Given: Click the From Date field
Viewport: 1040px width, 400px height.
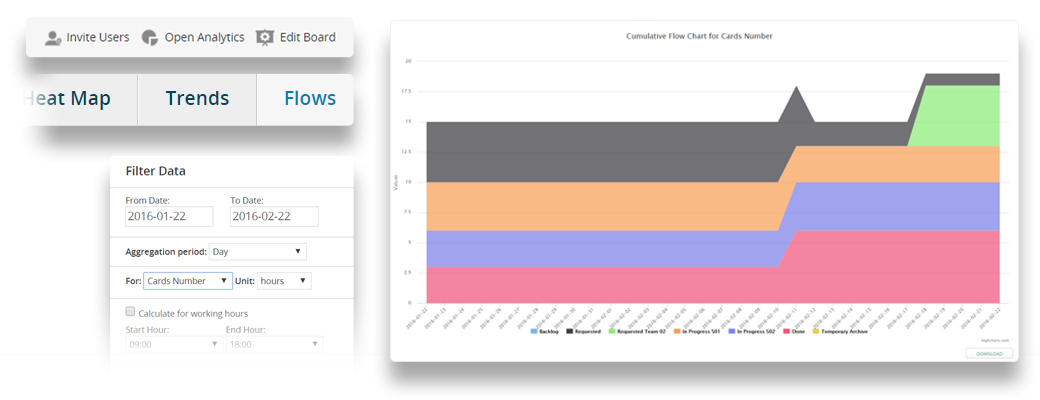Looking at the screenshot, I should 169,216.
